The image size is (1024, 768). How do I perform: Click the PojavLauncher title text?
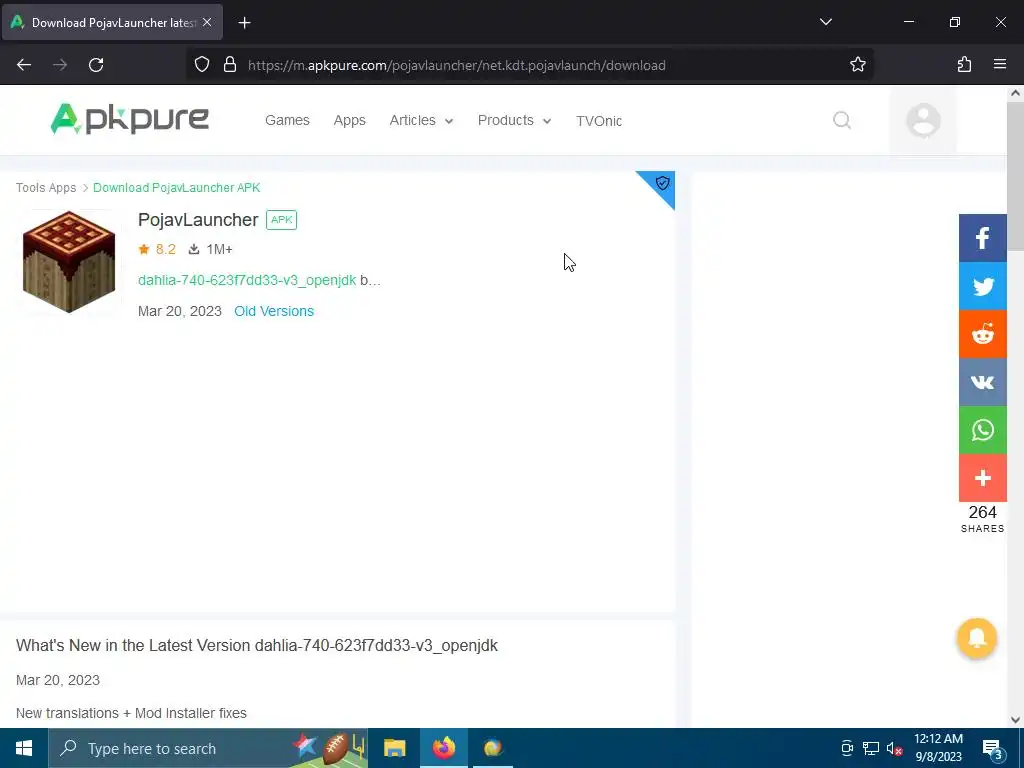tap(198, 220)
